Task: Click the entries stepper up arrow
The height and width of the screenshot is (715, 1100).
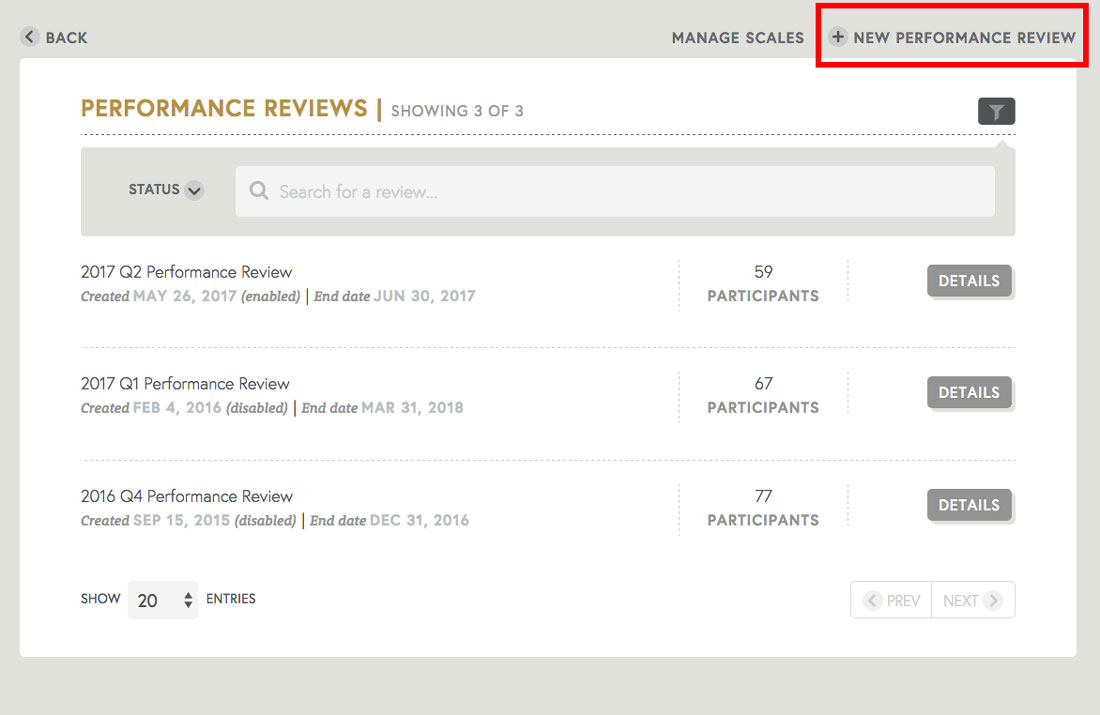Action: click(189, 594)
